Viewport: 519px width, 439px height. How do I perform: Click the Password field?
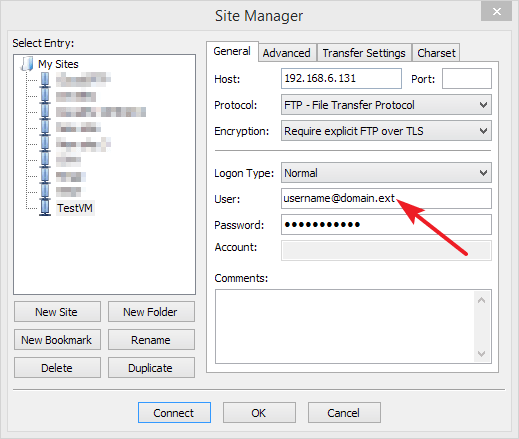386,225
